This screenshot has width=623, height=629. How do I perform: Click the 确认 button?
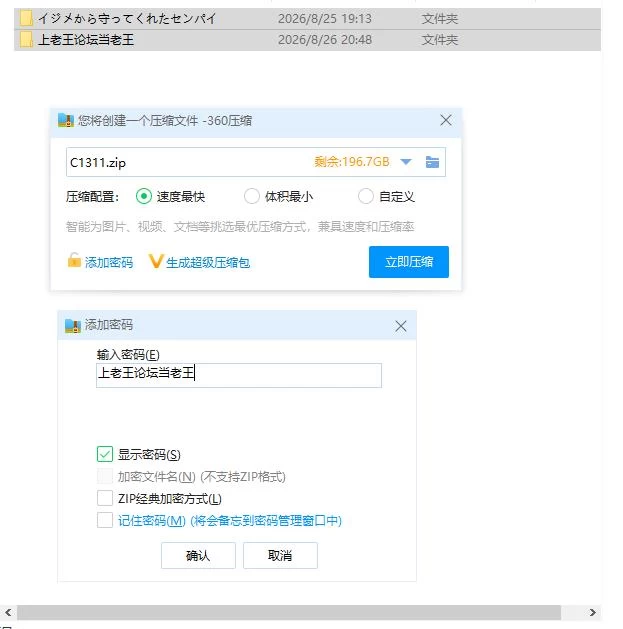pos(198,556)
